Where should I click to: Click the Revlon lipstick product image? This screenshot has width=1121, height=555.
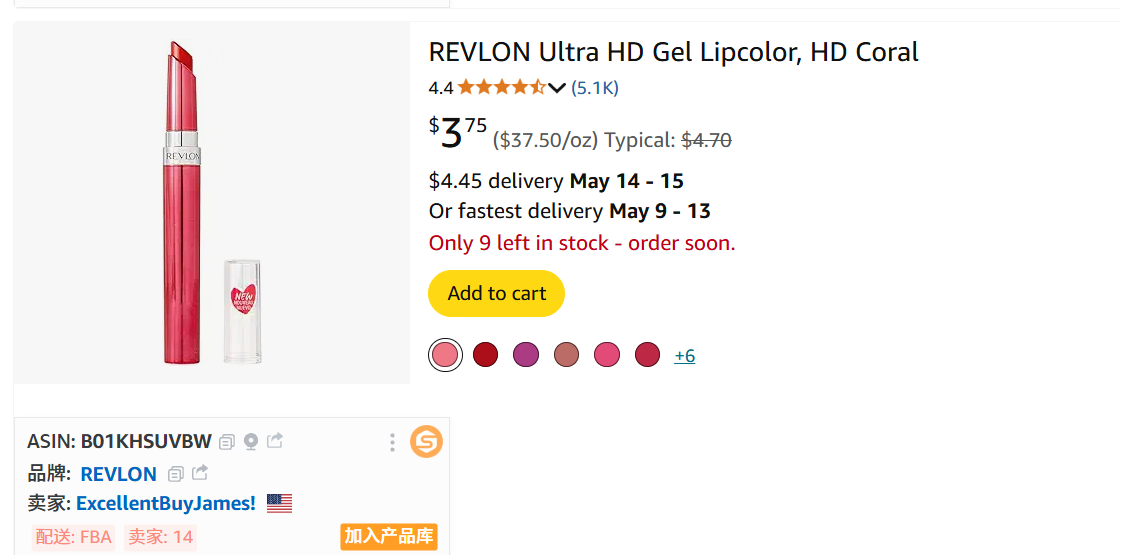pyautogui.click(x=211, y=202)
